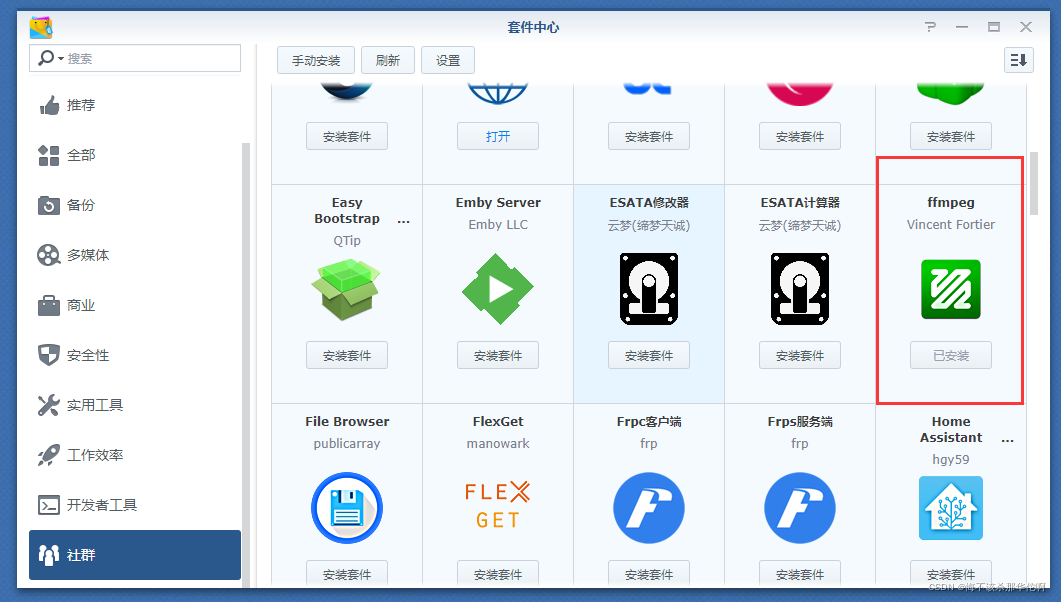Click the sort order icon button
This screenshot has height=602, width=1061.
tap(1018, 60)
